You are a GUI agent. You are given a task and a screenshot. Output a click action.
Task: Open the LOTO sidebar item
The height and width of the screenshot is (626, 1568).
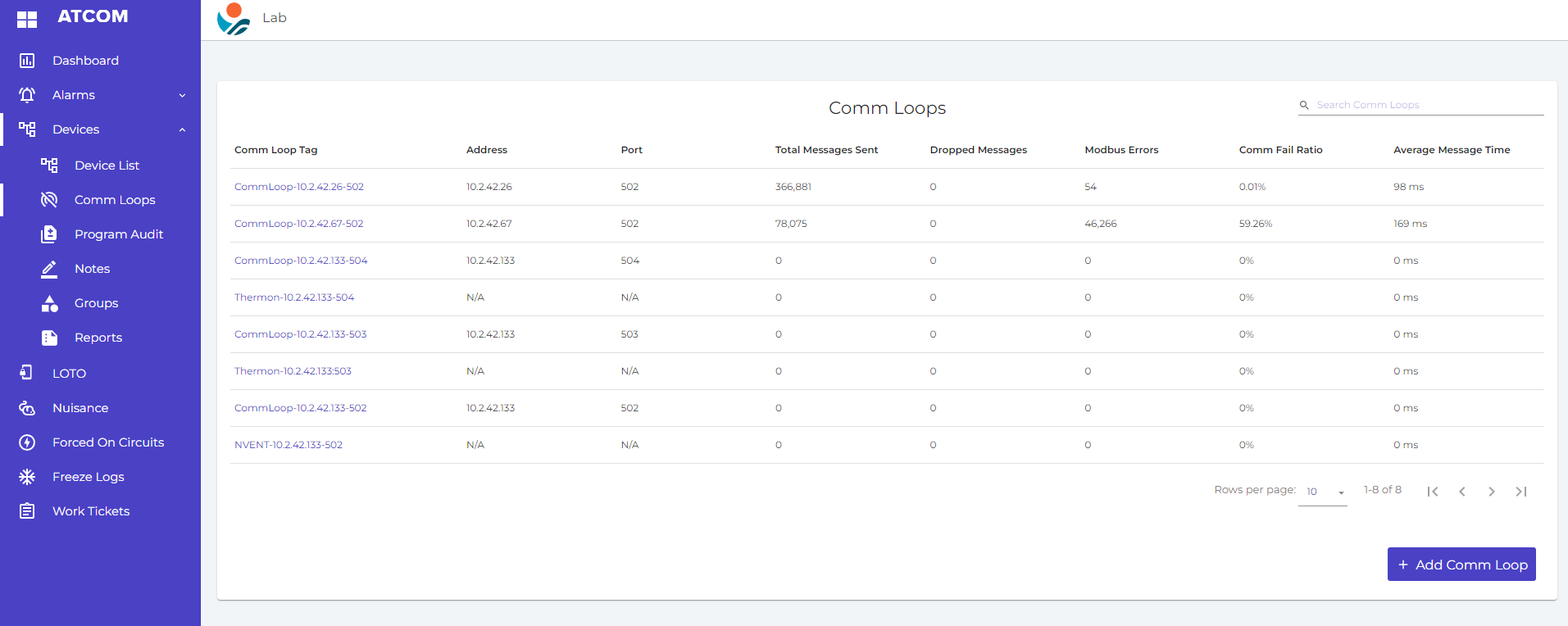[x=69, y=374]
